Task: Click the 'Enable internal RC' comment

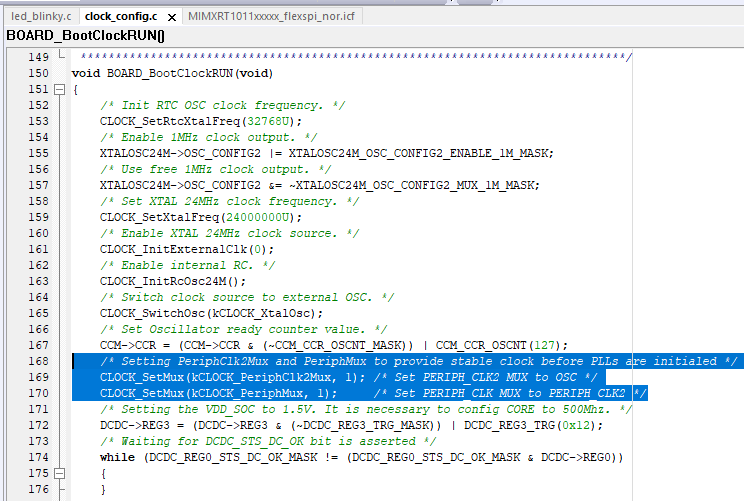Action: (x=187, y=265)
